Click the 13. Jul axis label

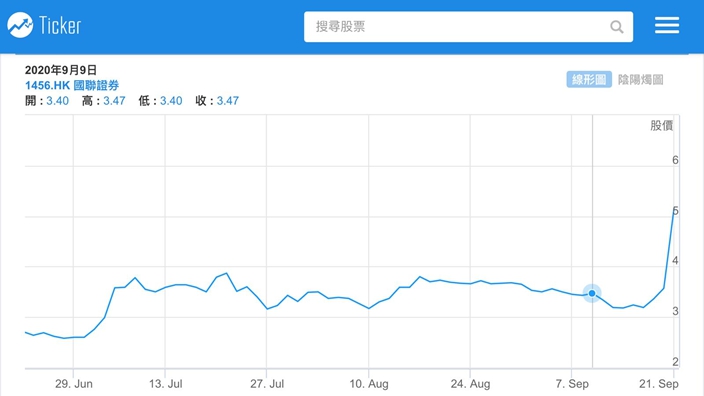tap(166, 384)
